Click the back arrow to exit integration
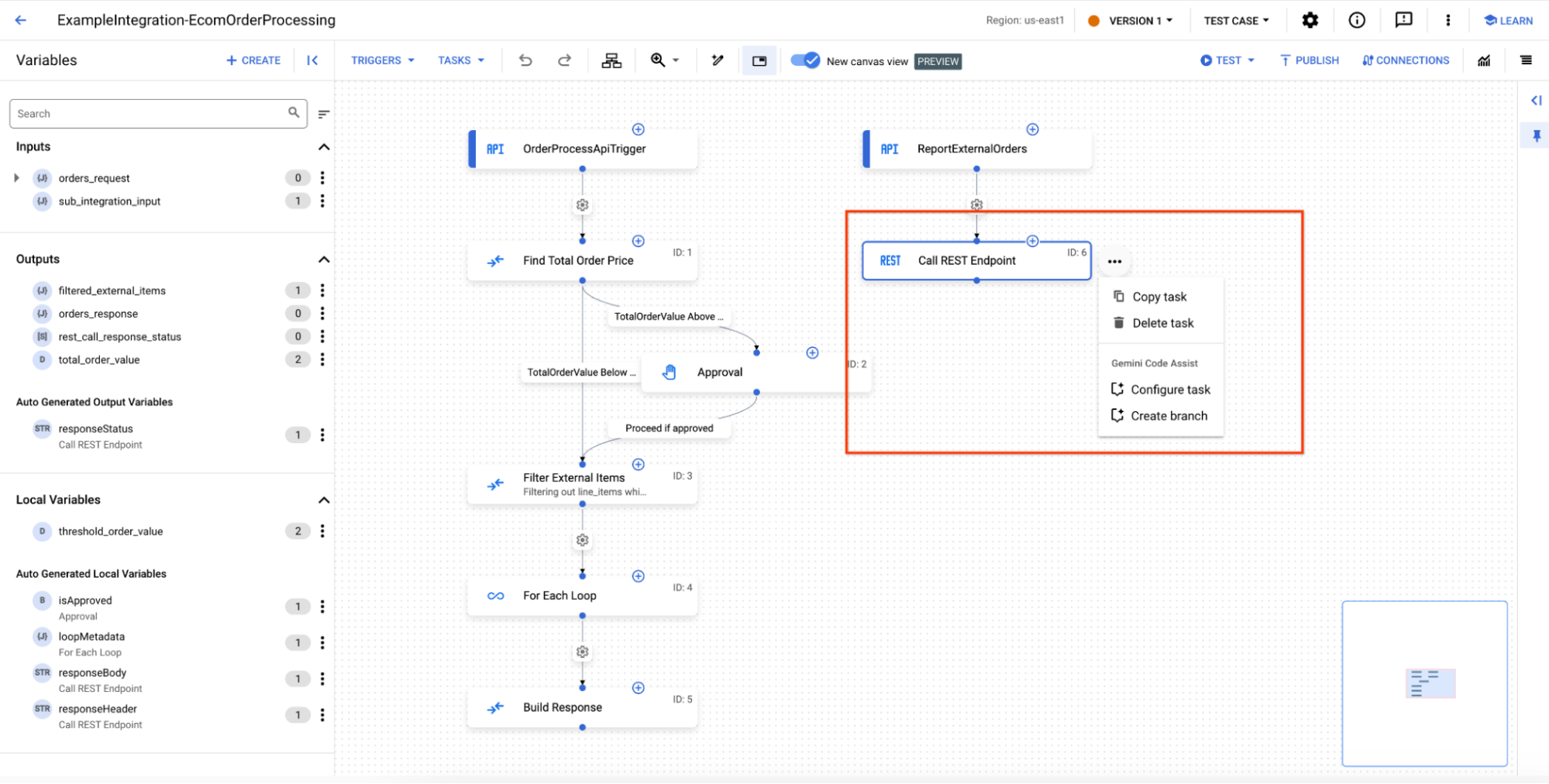The height and width of the screenshot is (784, 1549). coord(21,20)
